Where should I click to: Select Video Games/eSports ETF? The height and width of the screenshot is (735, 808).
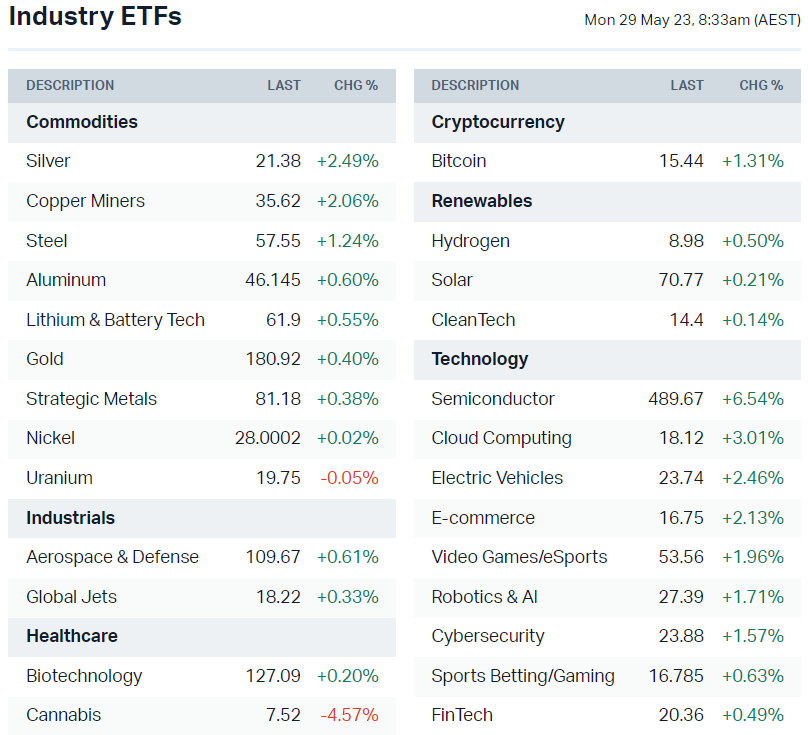[x=519, y=557]
